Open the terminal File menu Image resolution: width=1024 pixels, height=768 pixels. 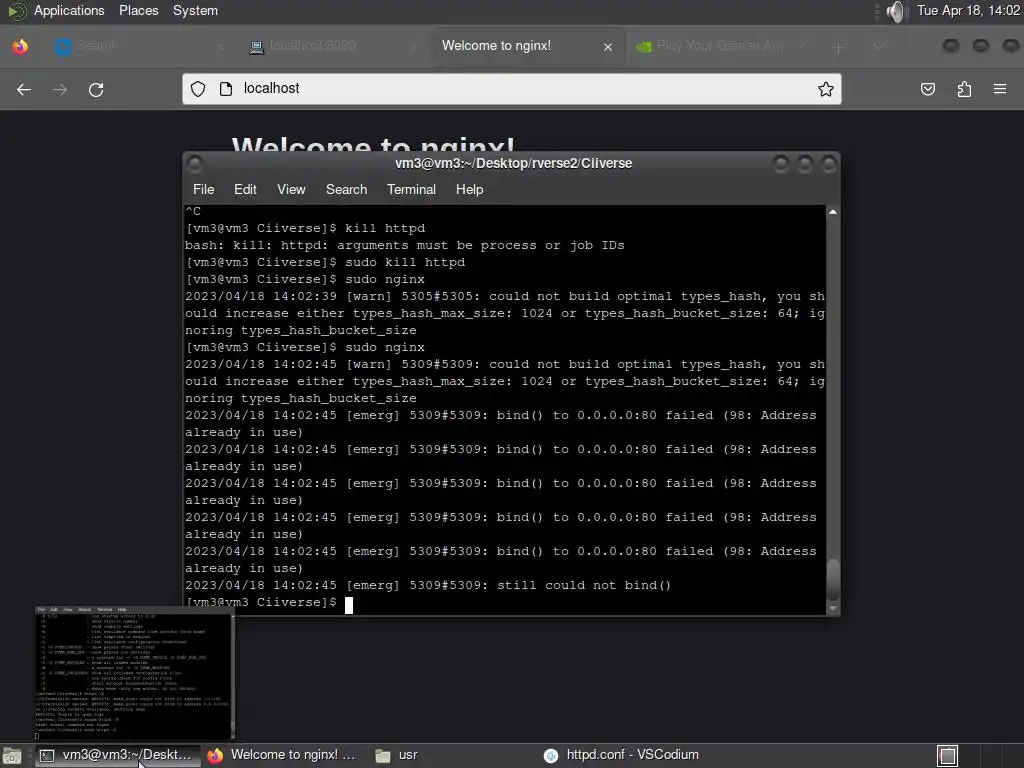point(203,189)
